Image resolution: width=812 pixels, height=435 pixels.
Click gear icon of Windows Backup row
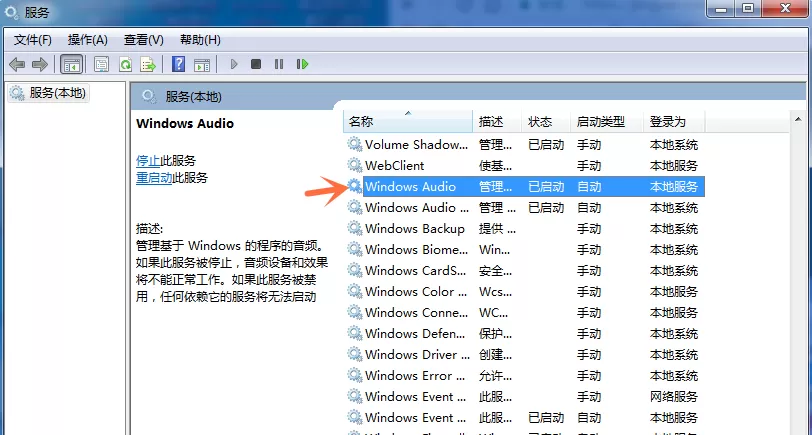[x=355, y=228]
